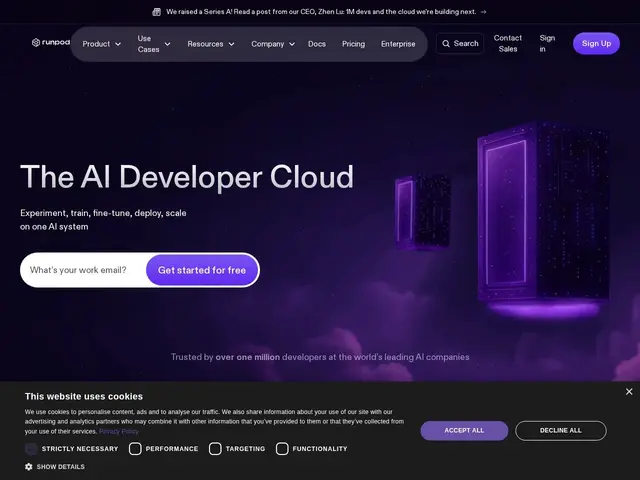The image size is (640, 480).
Task: Click "Trusted by over one million developers" text
Action: click(320, 357)
